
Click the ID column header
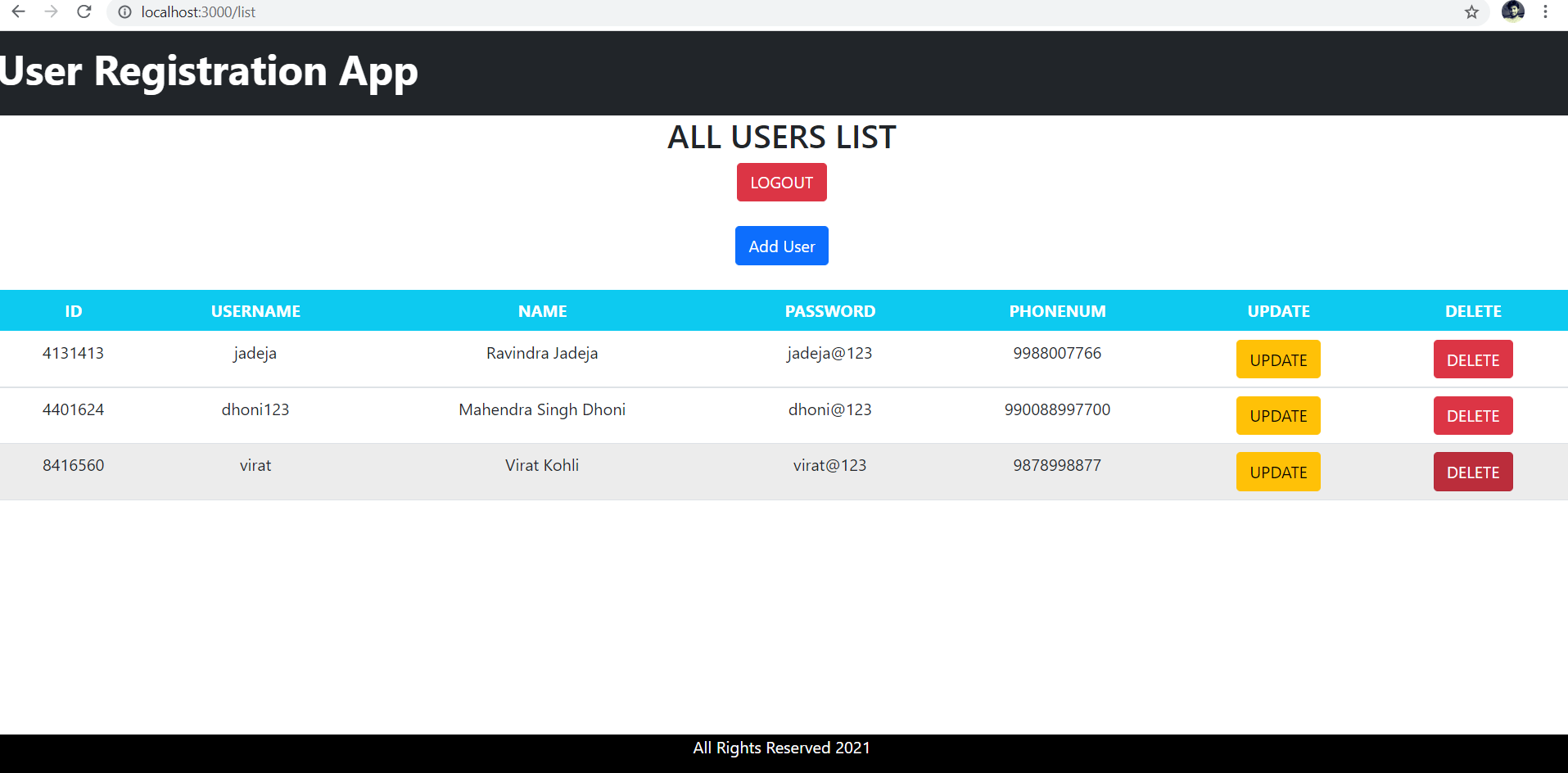pyautogui.click(x=74, y=311)
